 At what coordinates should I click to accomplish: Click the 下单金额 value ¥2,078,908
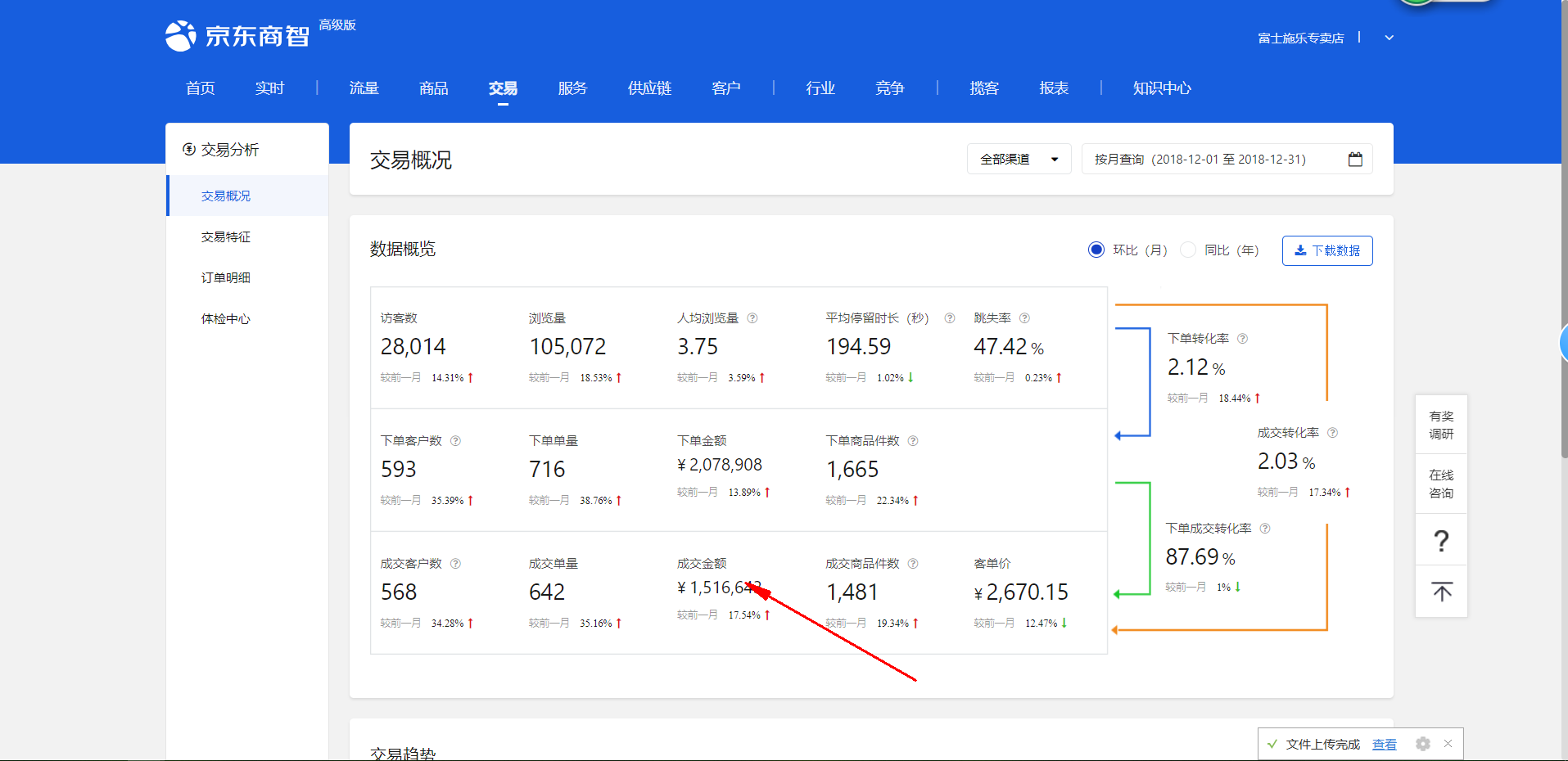720,465
